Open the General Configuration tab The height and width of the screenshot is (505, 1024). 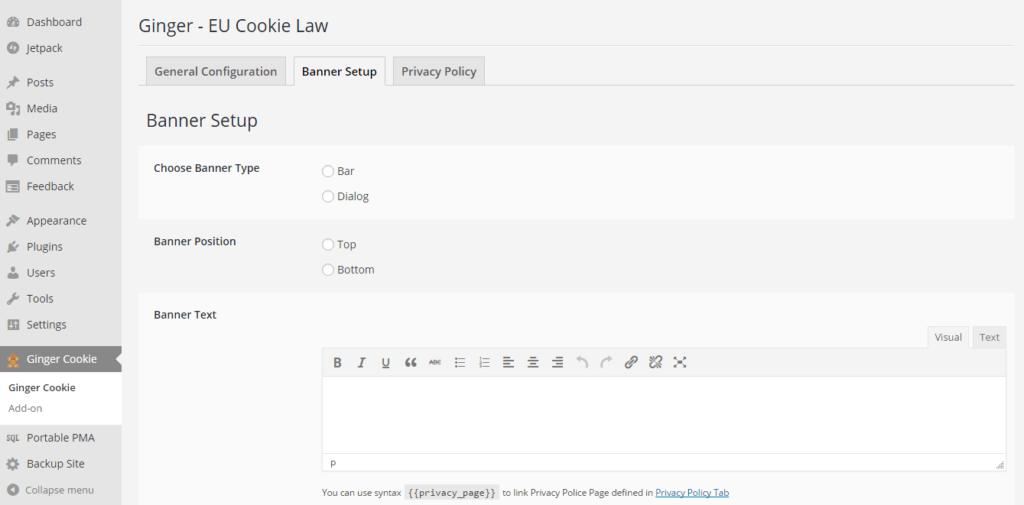[216, 71]
